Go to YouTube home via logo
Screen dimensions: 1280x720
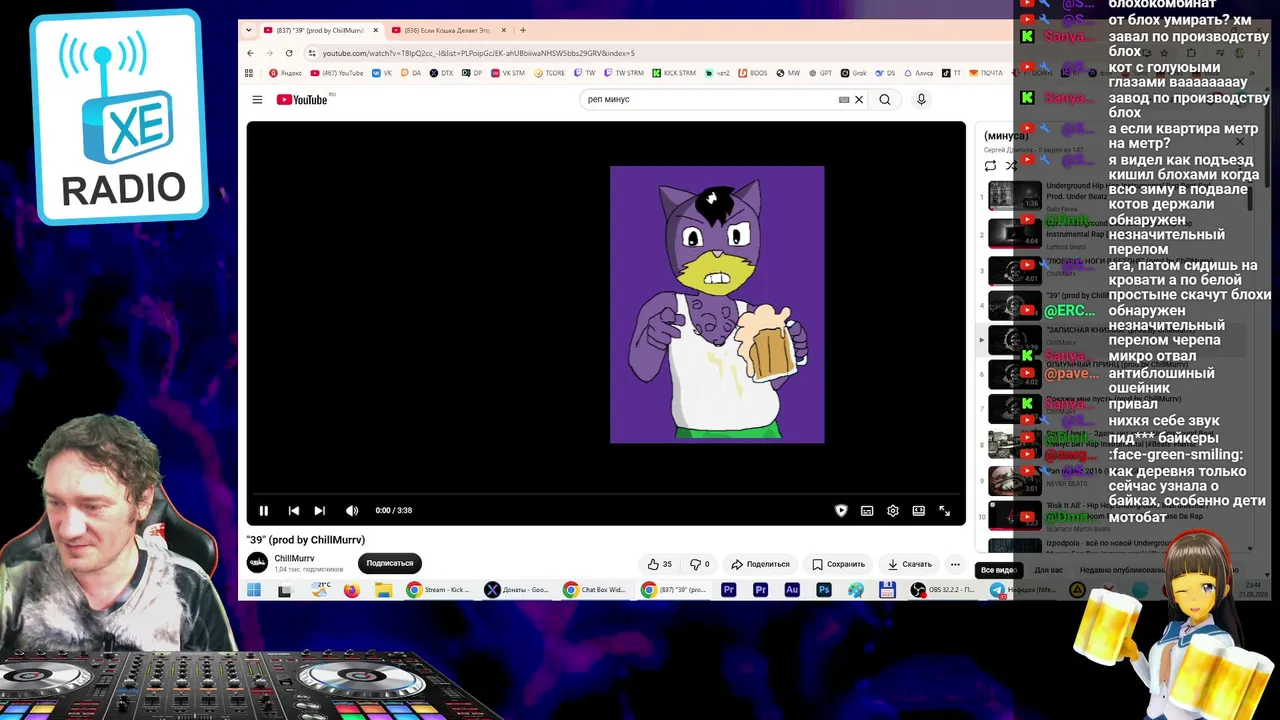(302, 99)
